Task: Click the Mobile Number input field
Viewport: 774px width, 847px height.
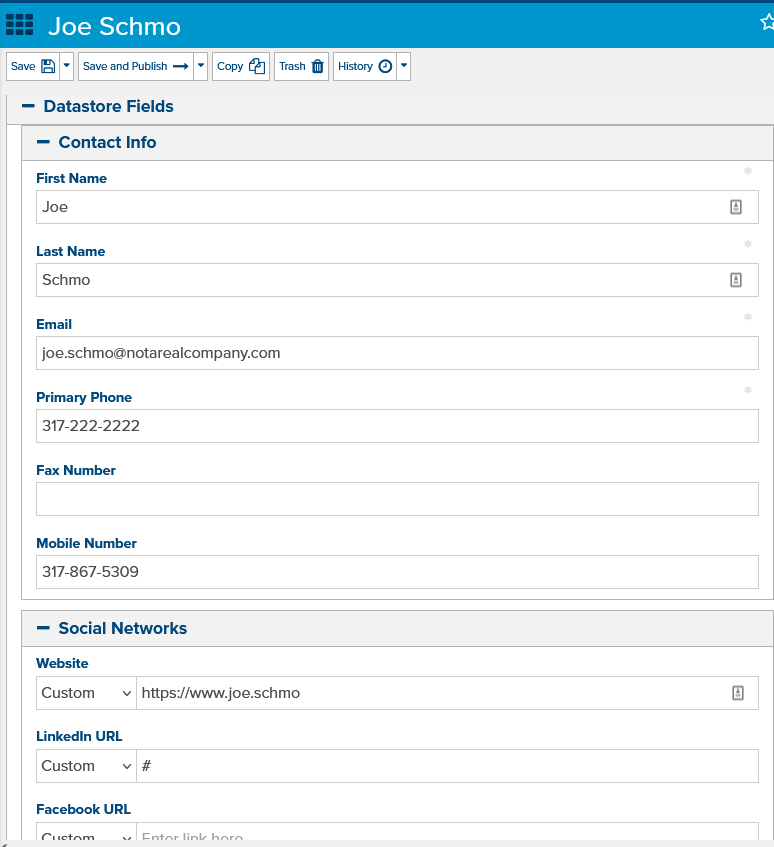Action: pos(397,572)
